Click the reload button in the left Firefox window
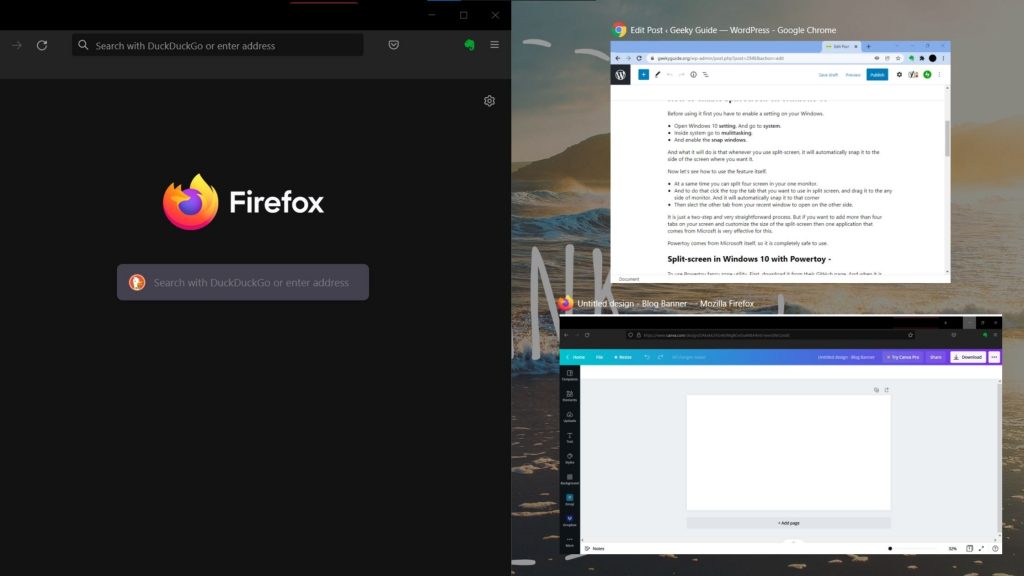1024x576 pixels. 42,45
